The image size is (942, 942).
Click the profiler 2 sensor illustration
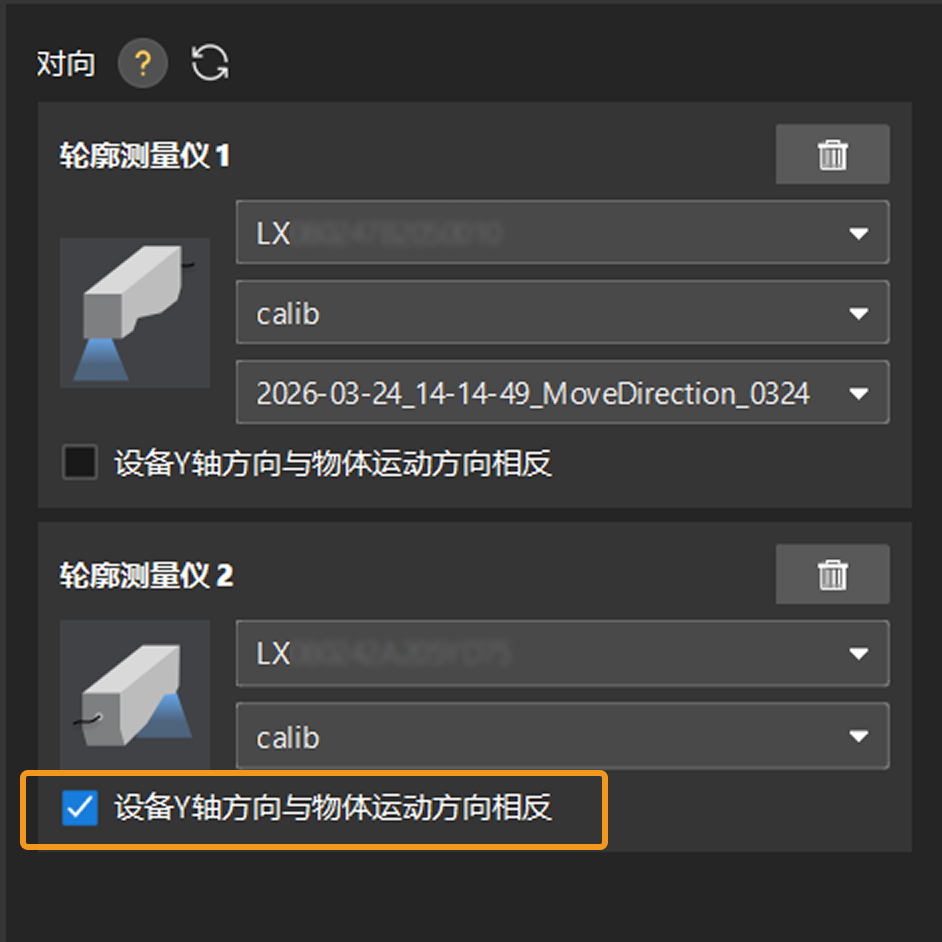coord(135,694)
